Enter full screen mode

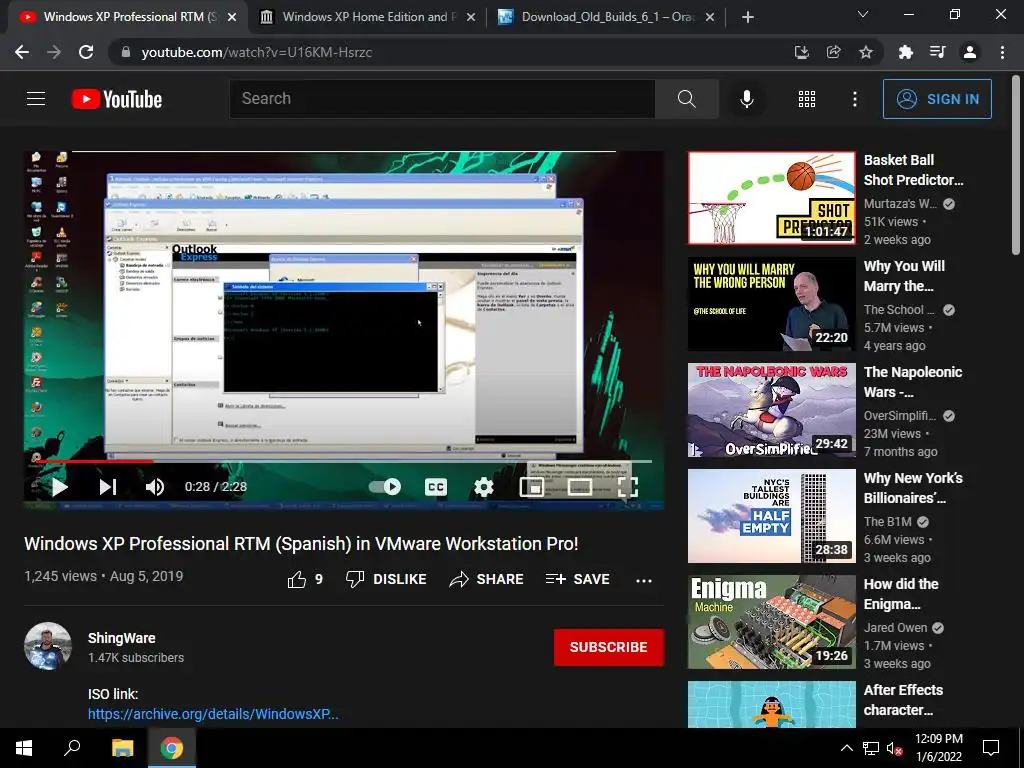tap(628, 487)
